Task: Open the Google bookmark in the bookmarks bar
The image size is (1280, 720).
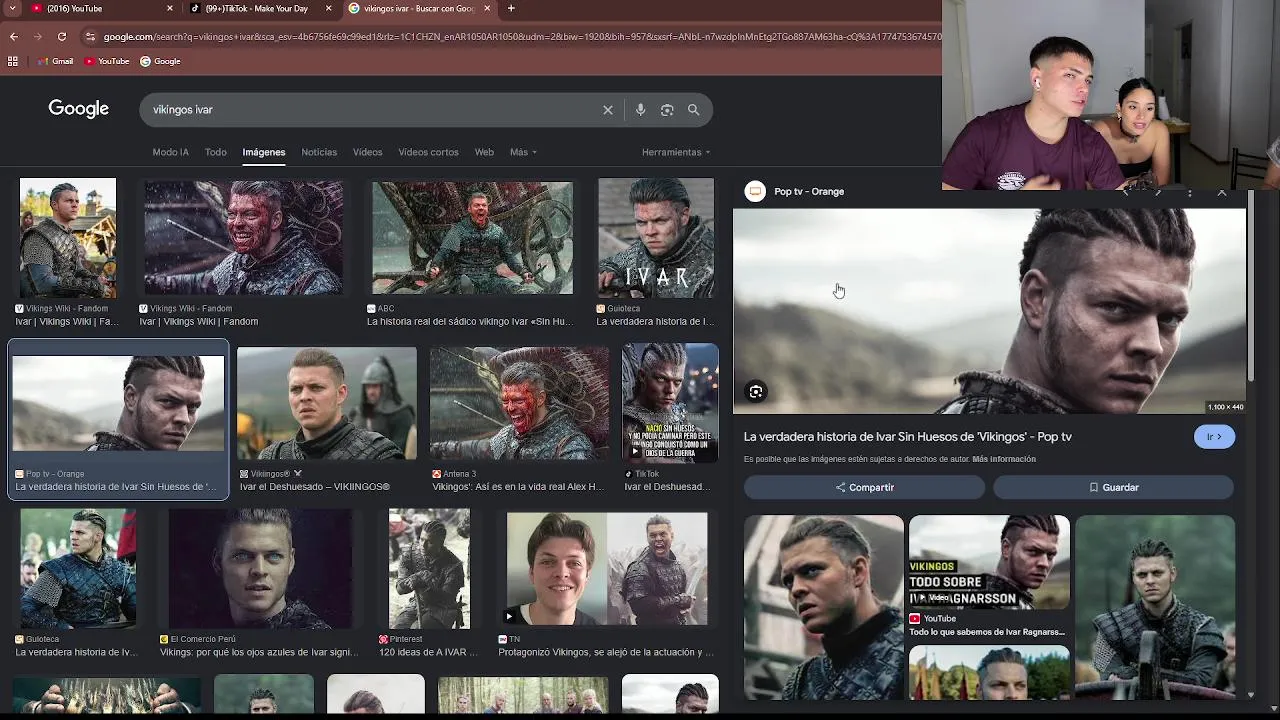Action: coord(160,61)
